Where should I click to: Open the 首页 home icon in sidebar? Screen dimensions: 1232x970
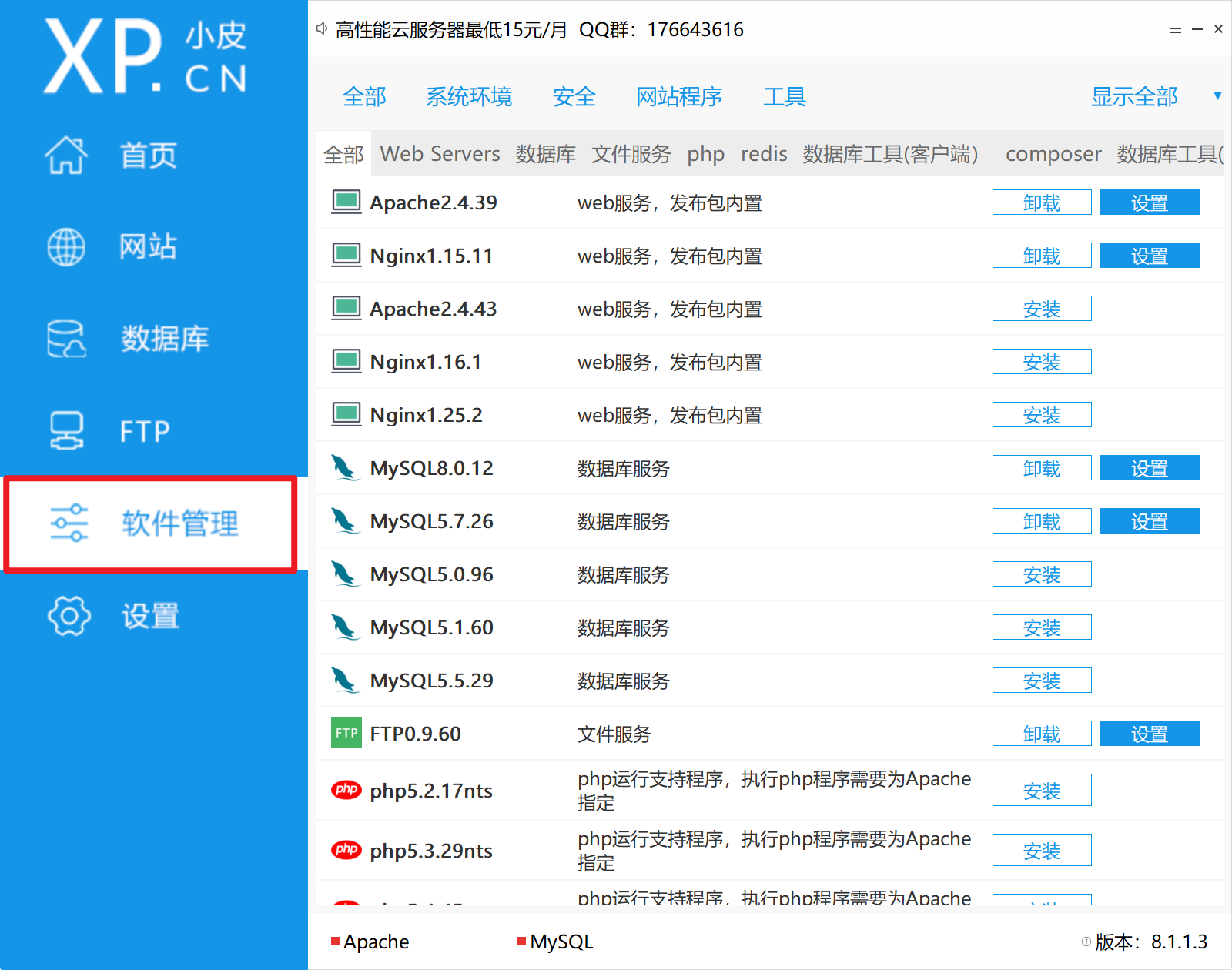click(66, 155)
